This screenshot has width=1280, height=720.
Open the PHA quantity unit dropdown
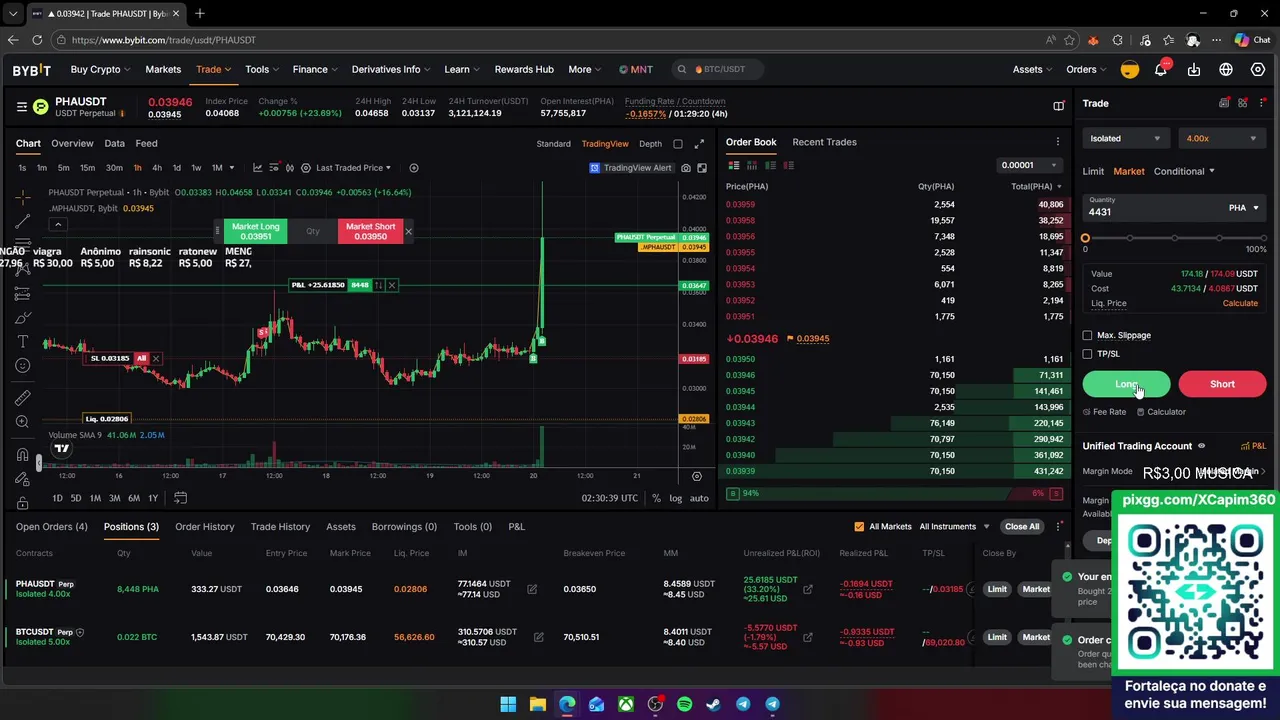pyautogui.click(x=1244, y=208)
